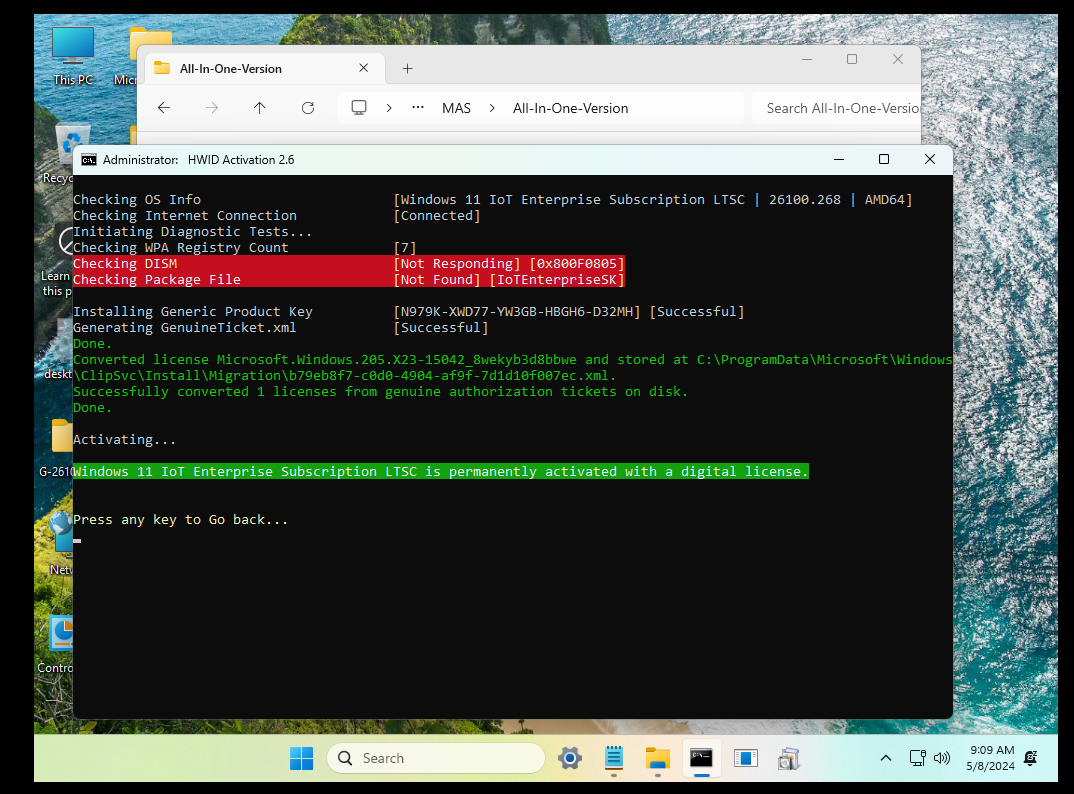Open Settings gear icon in taskbar
This screenshot has width=1074, height=794.
570,758
